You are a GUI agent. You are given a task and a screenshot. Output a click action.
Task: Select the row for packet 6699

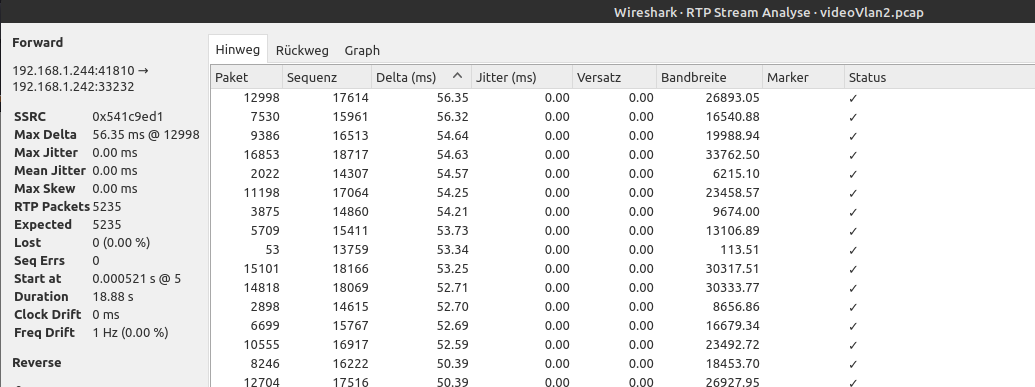622,326
